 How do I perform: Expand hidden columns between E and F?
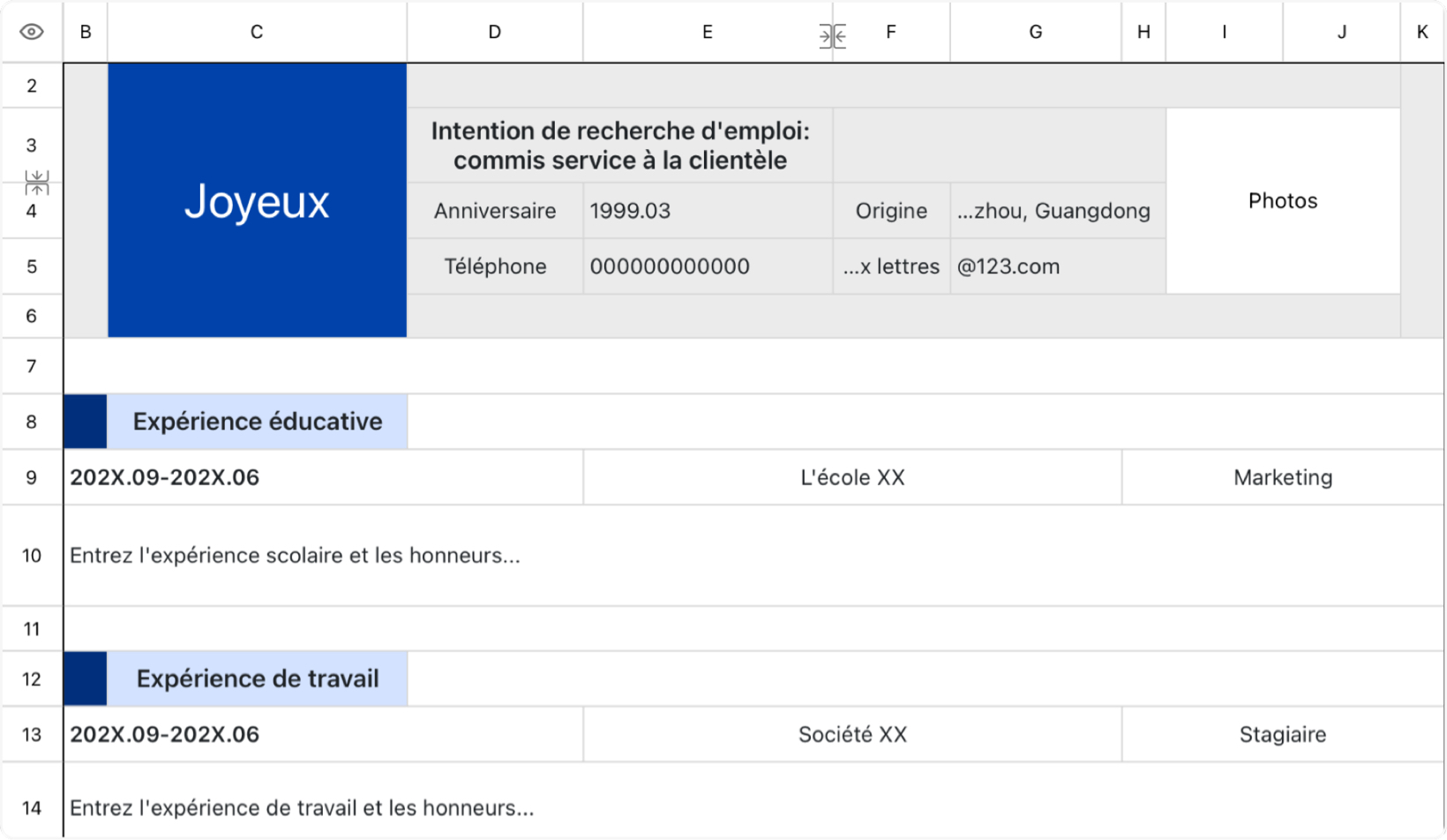pos(832,36)
